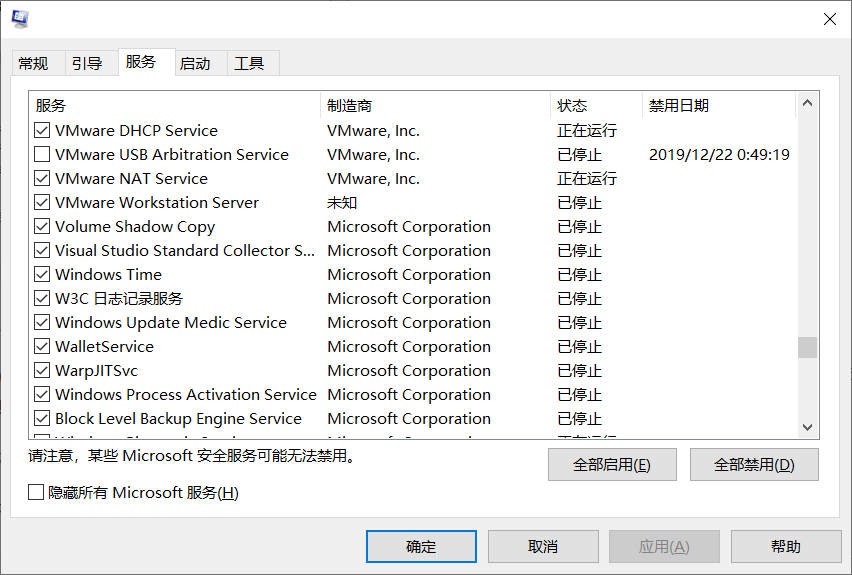Select the VMware DHCP Service row name

tap(136, 130)
